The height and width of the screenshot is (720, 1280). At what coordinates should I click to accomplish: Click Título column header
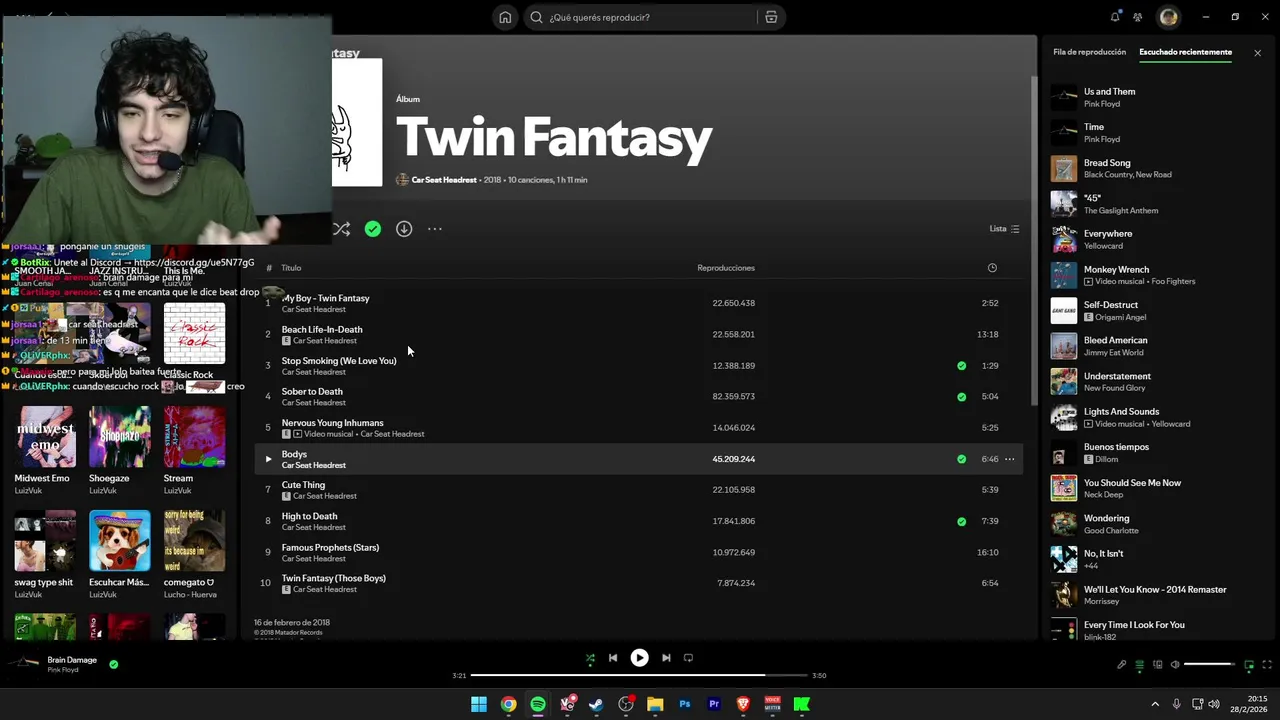tap(291, 268)
